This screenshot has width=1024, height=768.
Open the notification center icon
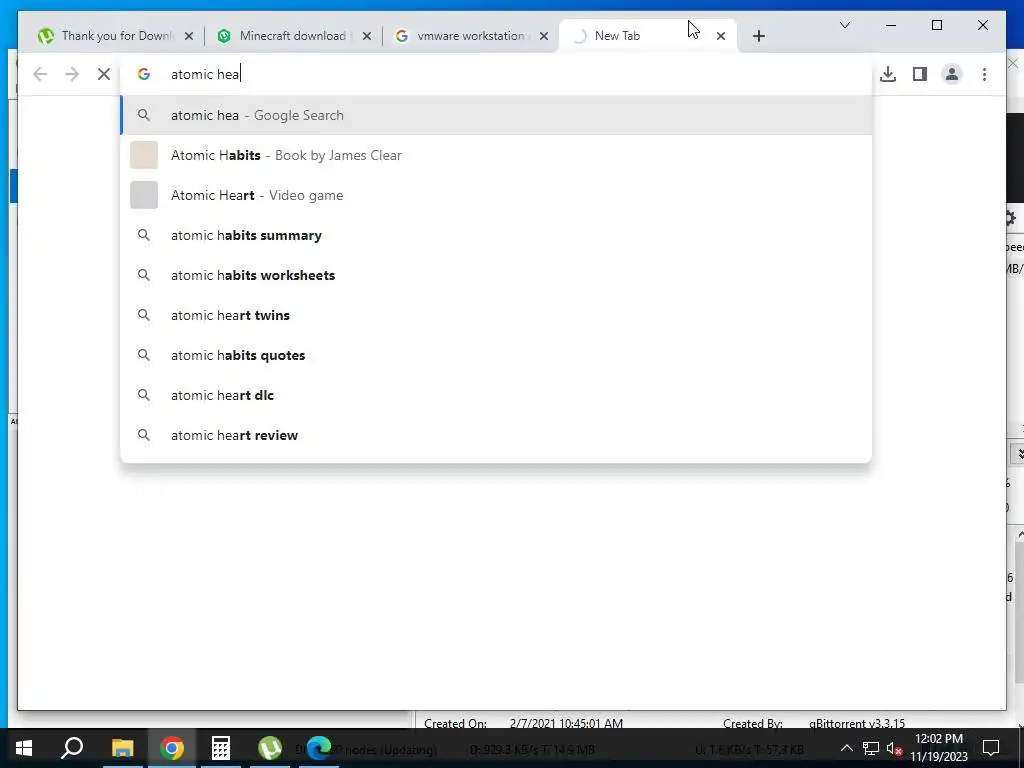[x=991, y=748]
